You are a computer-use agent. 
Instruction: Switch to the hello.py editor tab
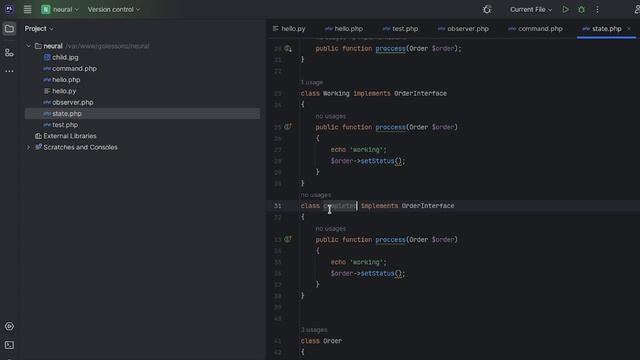click(289, 29)
